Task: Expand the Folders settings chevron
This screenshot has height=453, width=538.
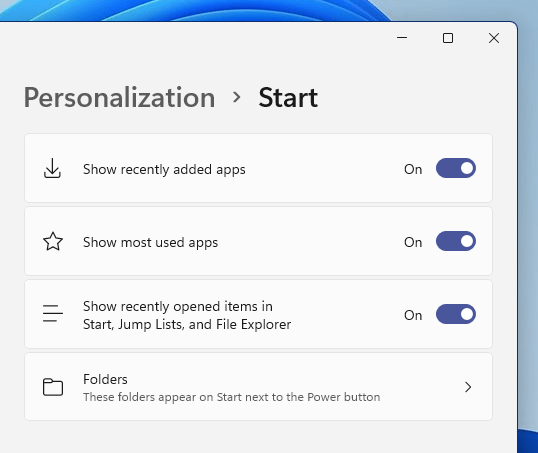Action: [x=468, y=387]
